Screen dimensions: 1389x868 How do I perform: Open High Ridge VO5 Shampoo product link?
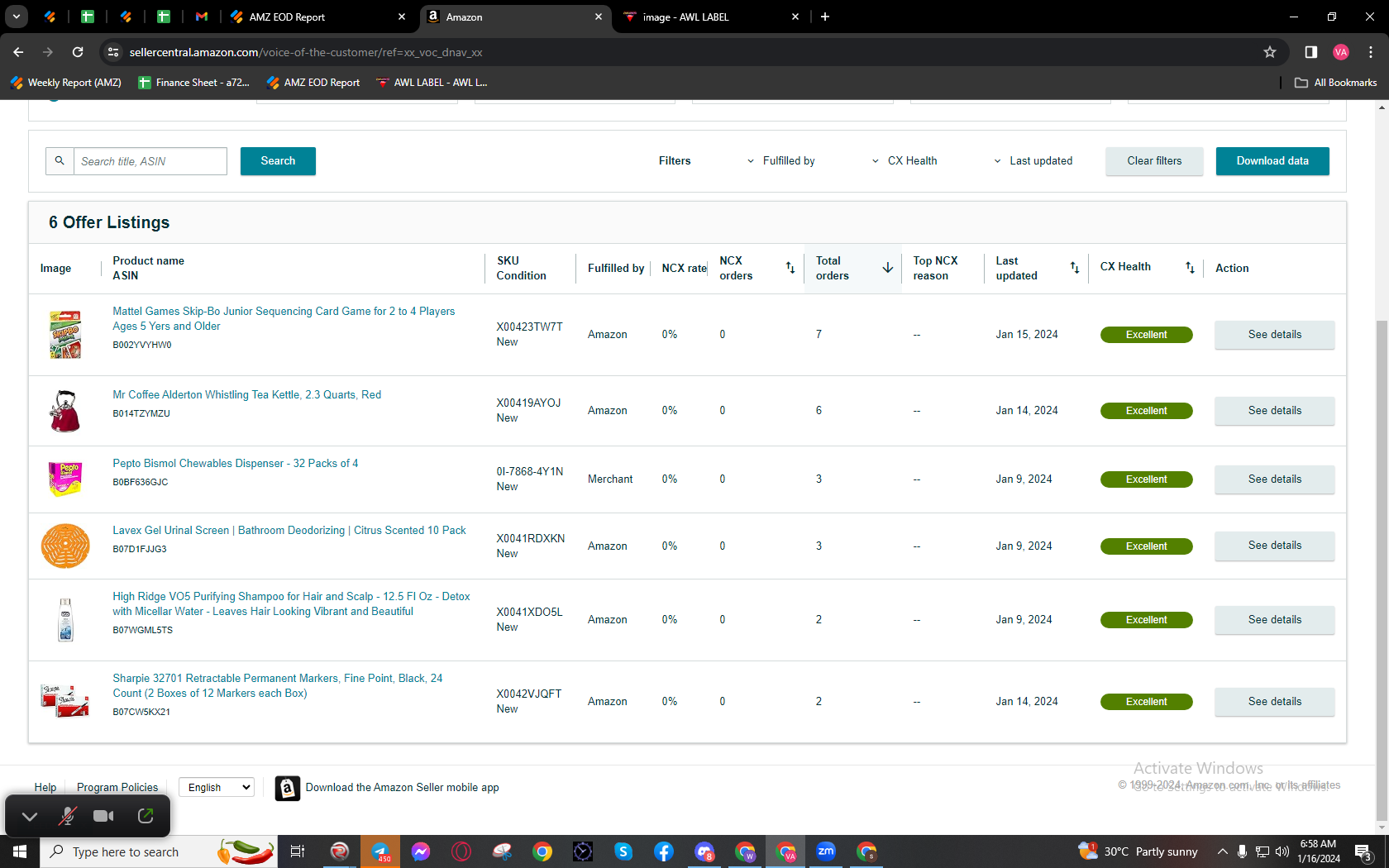(291, 604)
